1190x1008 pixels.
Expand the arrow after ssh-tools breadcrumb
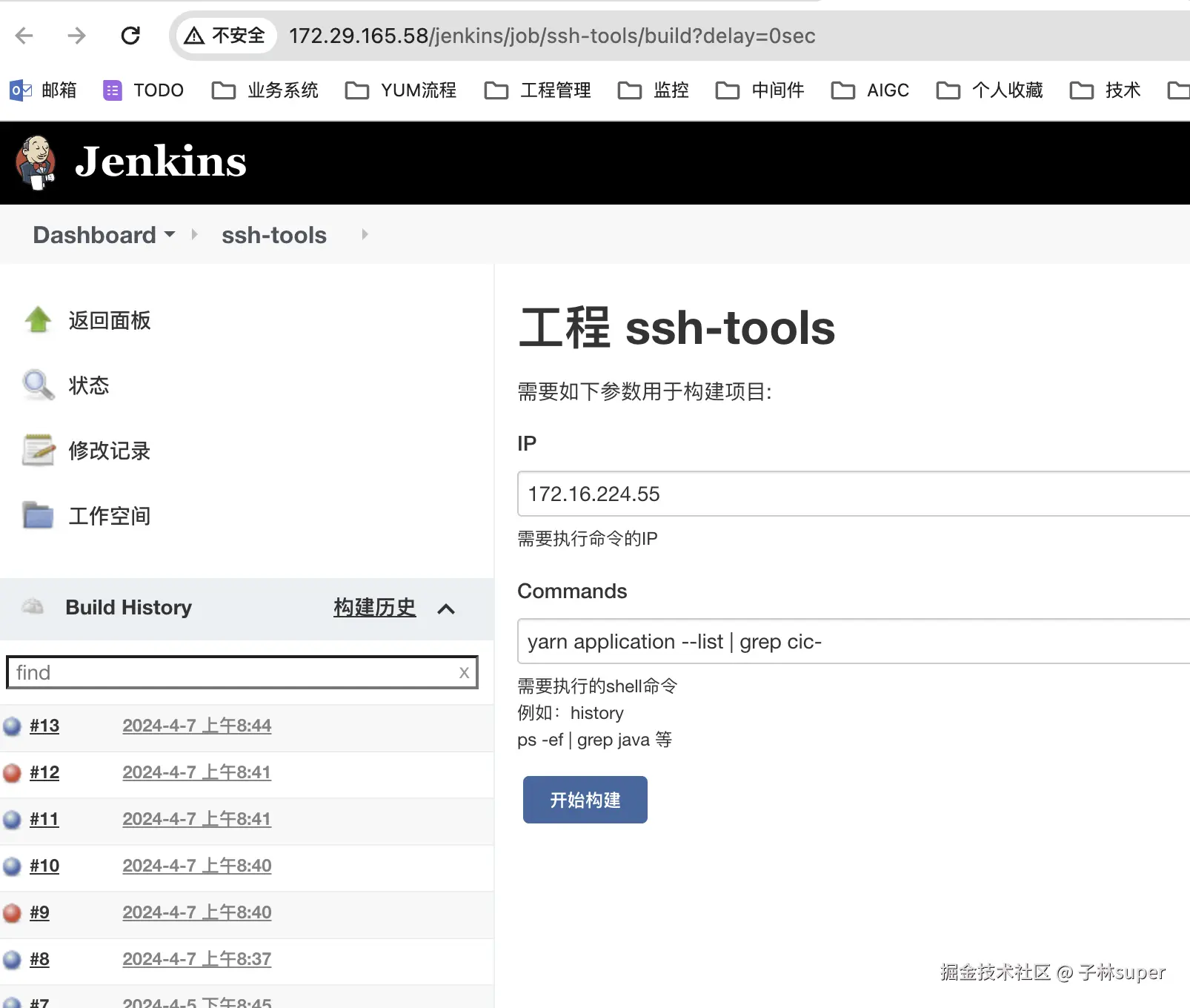pos(365,234)
